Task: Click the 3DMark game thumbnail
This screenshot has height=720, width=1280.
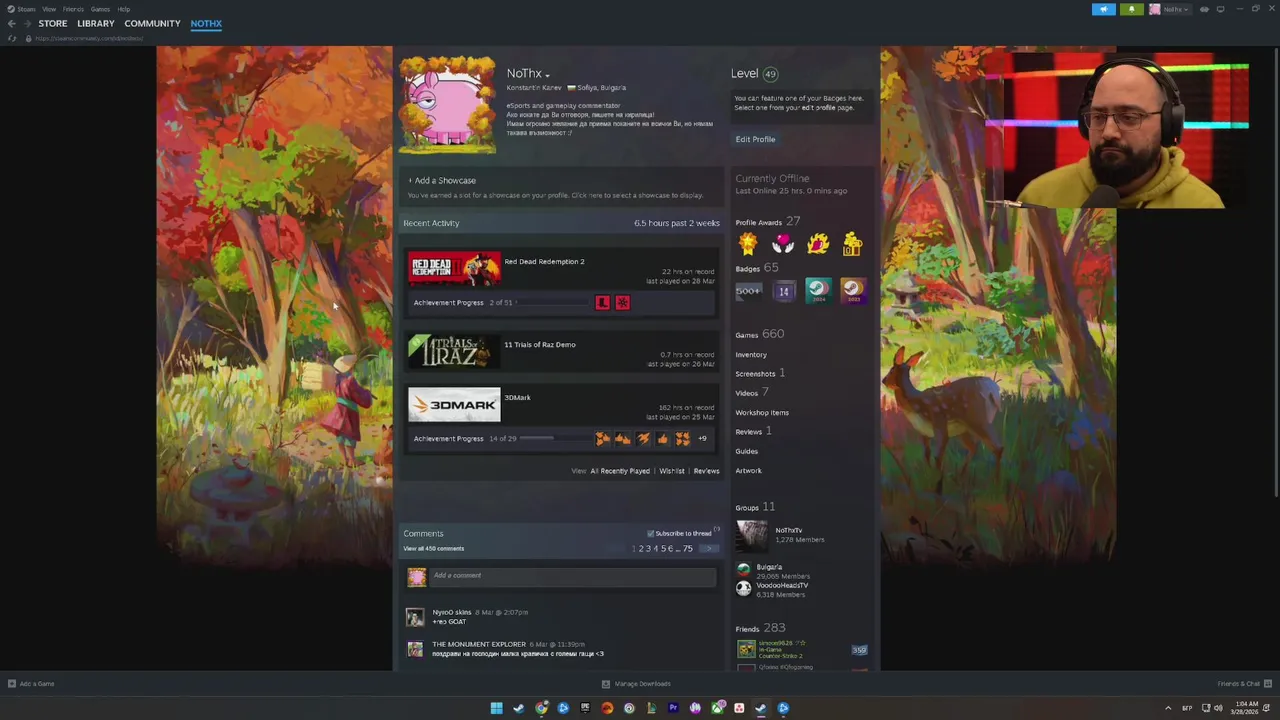Action: pyautogui.click(x=454, y=405)
